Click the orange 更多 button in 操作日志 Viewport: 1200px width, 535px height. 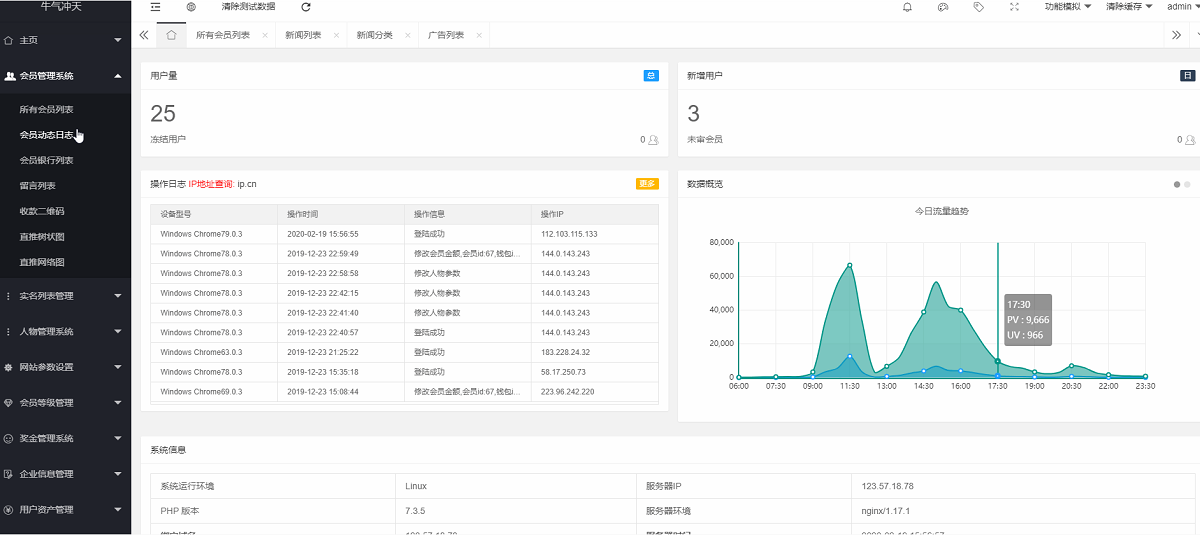[647, 184]
